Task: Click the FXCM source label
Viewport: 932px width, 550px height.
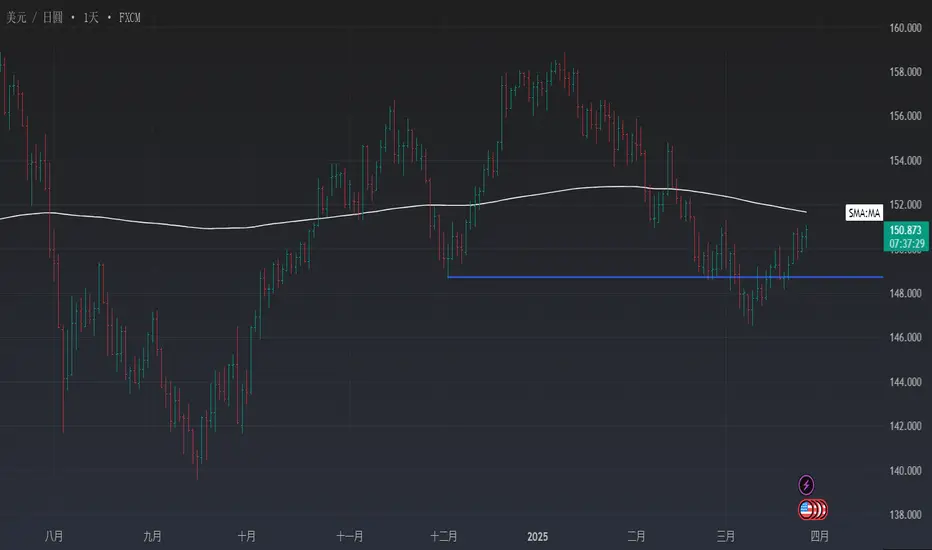Action: 130,18
